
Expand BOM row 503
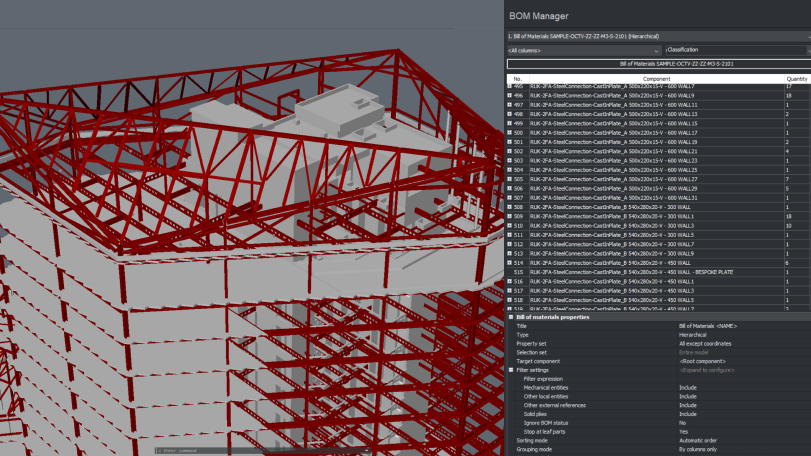point(509,161)
